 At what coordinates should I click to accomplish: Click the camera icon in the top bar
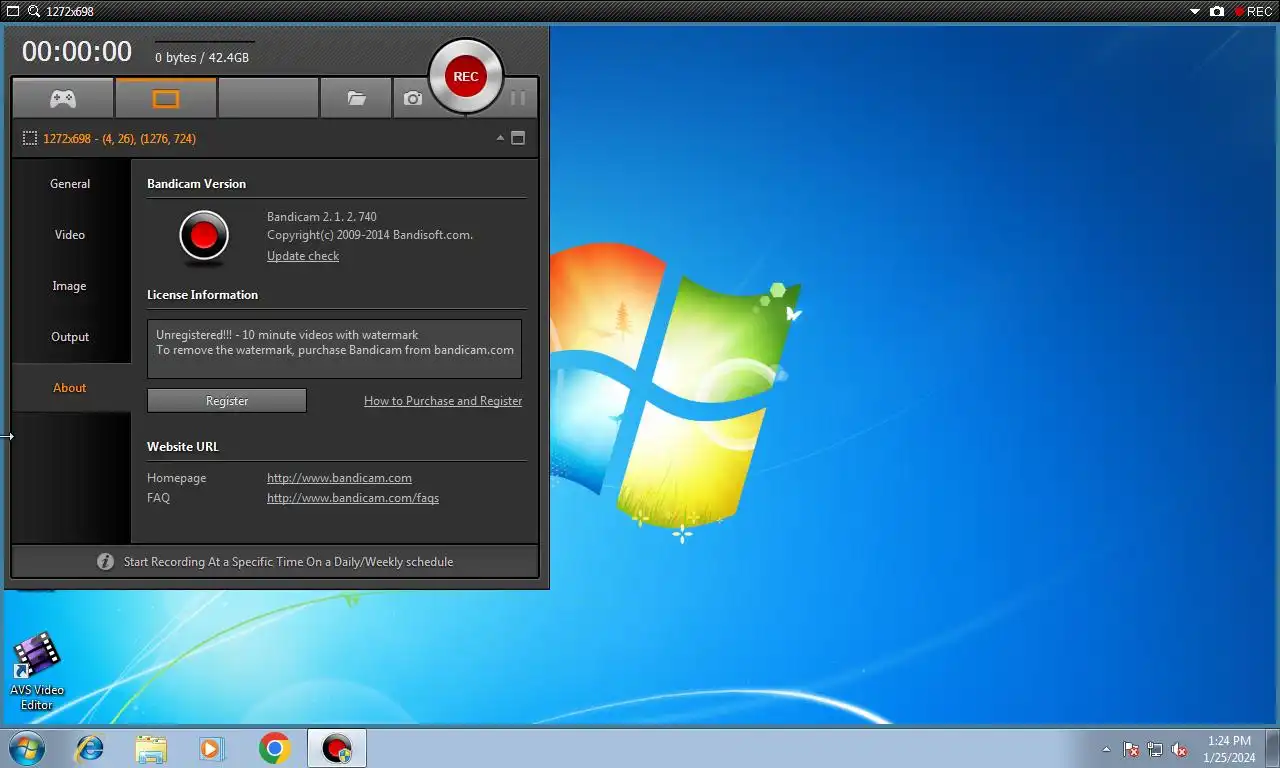pos(1217,12)
